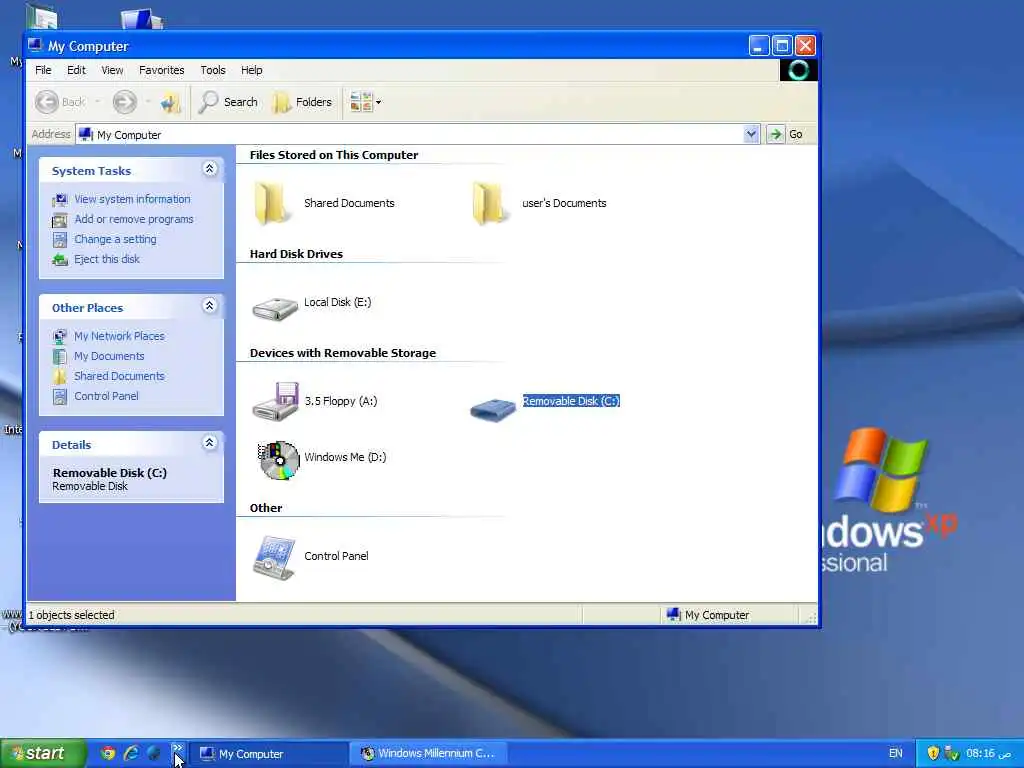
Task: Click View system information link
Action: (x=132, y=199)
